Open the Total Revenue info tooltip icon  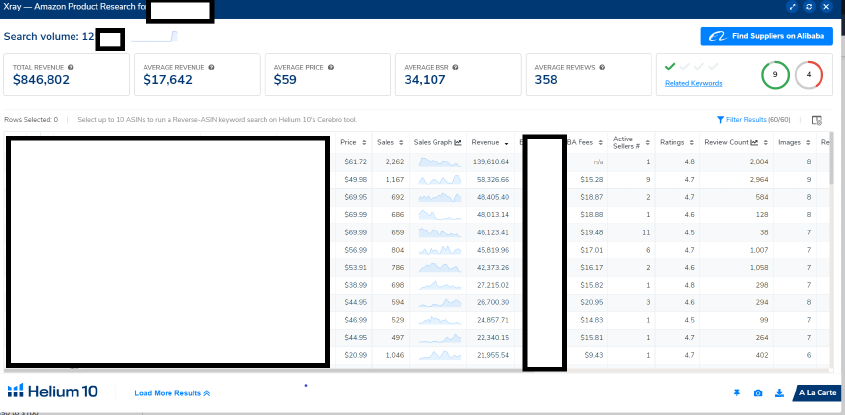coord(71,67)
